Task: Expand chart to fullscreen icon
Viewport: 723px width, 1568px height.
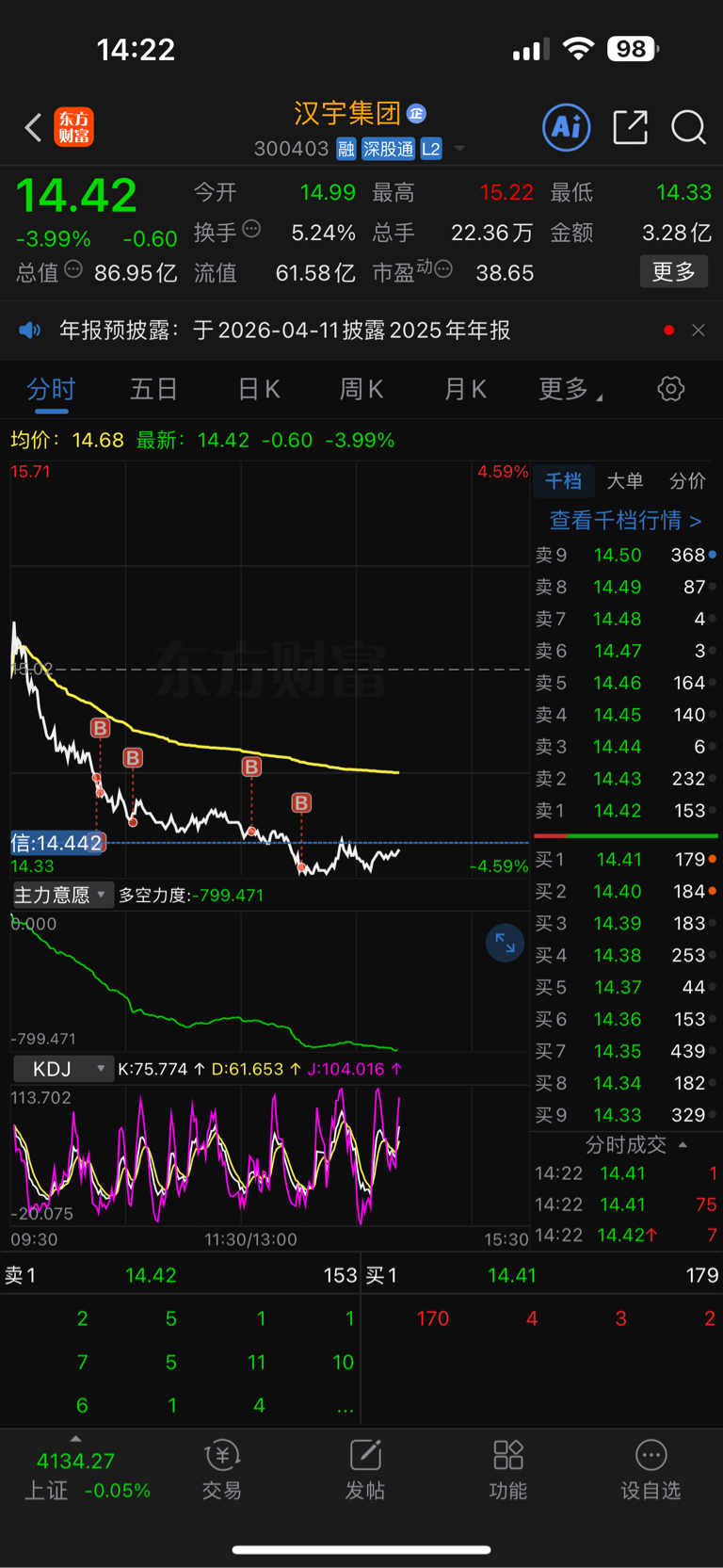Action: coord(505,943)
